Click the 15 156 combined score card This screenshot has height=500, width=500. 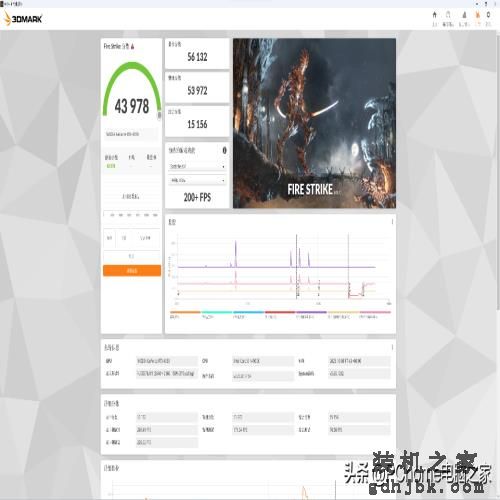tap(197, 121)
